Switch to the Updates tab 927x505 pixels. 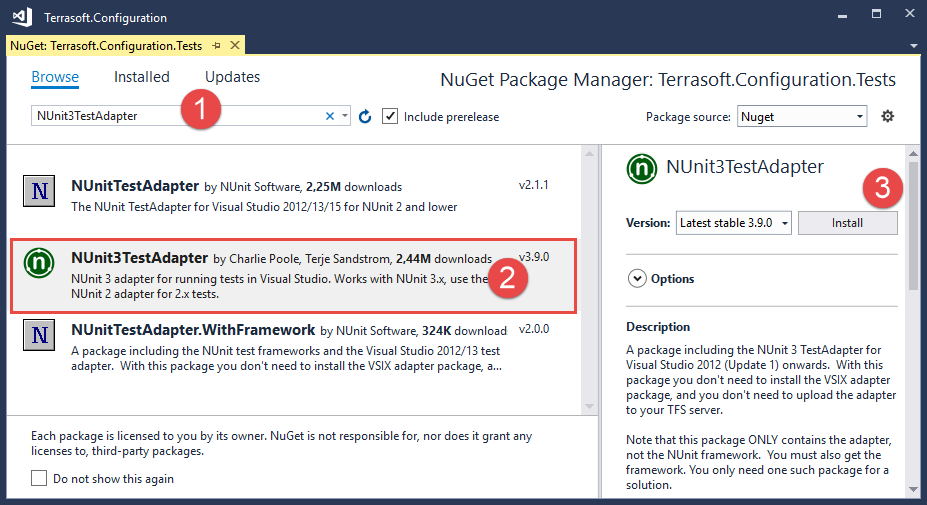coord(232,77)
